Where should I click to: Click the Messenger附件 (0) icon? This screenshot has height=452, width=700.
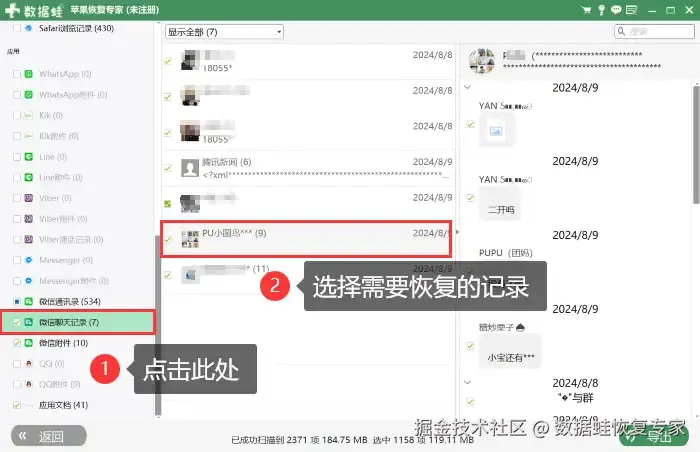click(29, 281)
